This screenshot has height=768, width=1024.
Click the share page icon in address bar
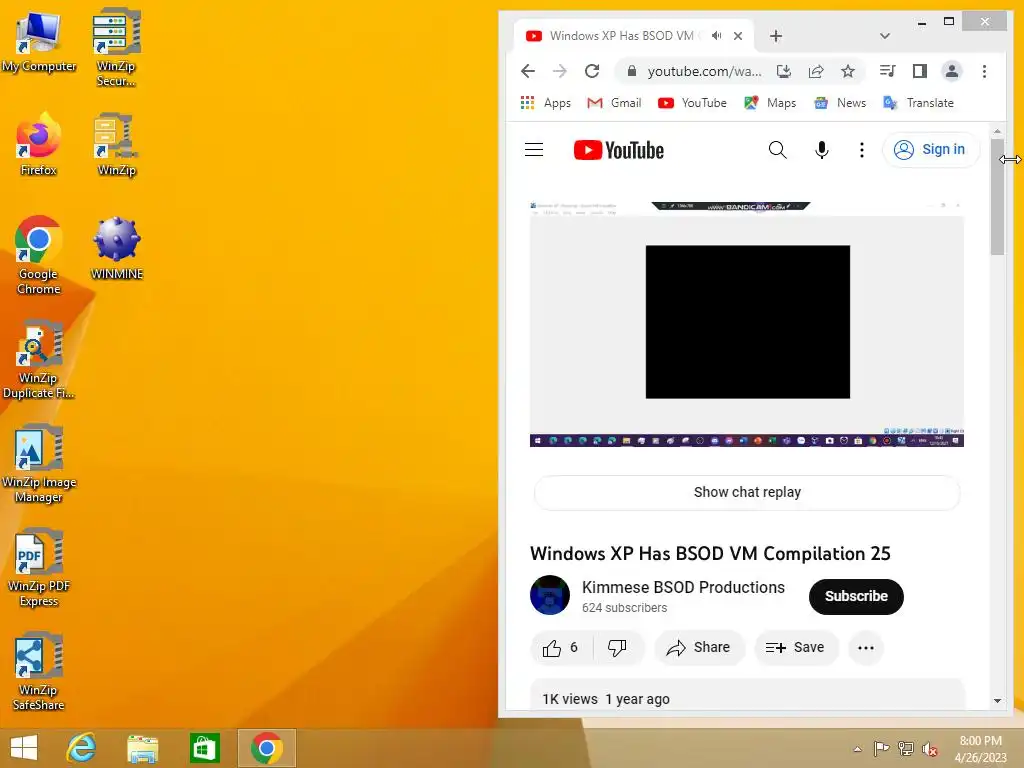click(816, 71)
